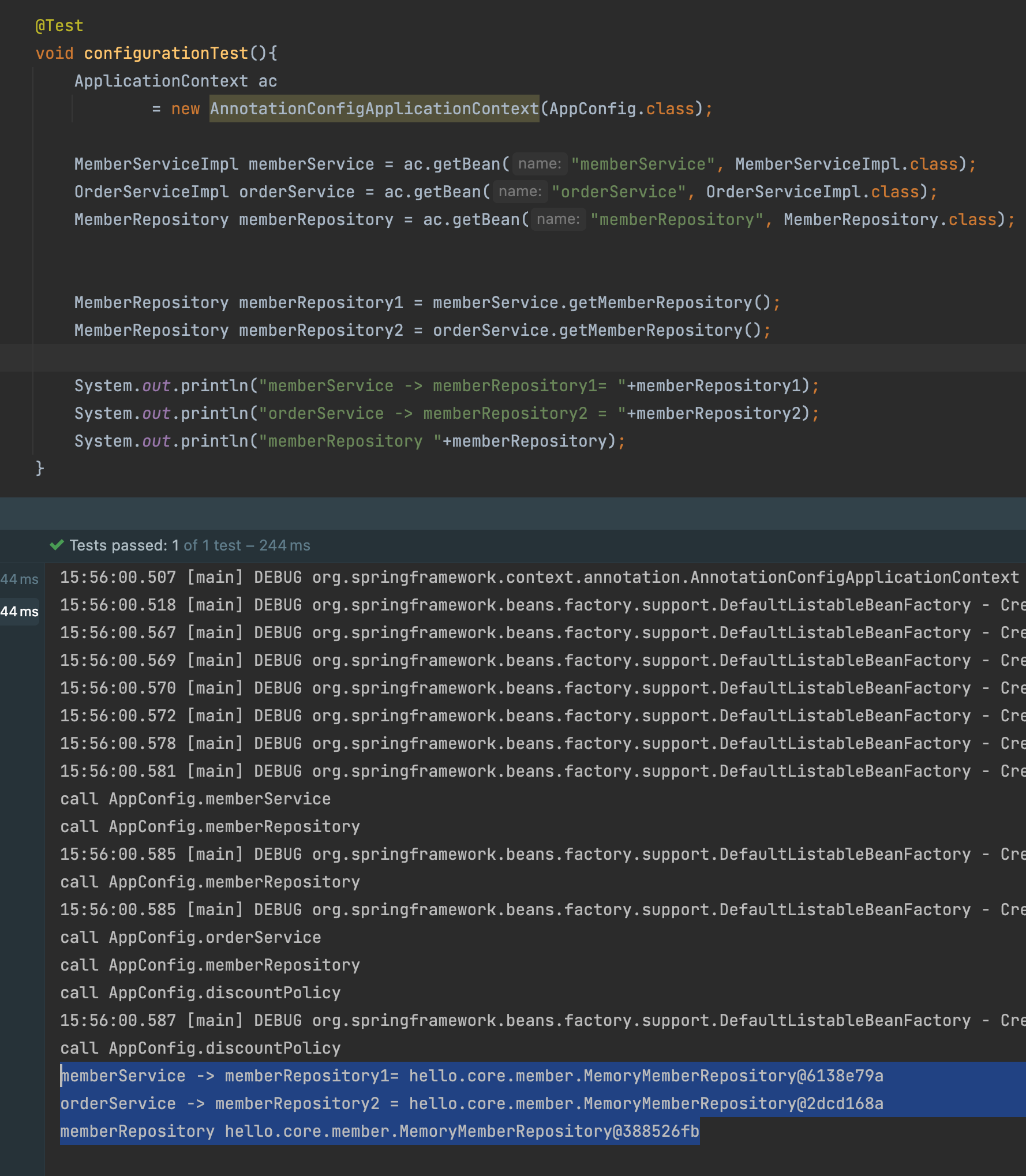The image size is (1026, 1176).
Task: Click the green Tests passed checkmark icon
Action: tap(57, 545)
